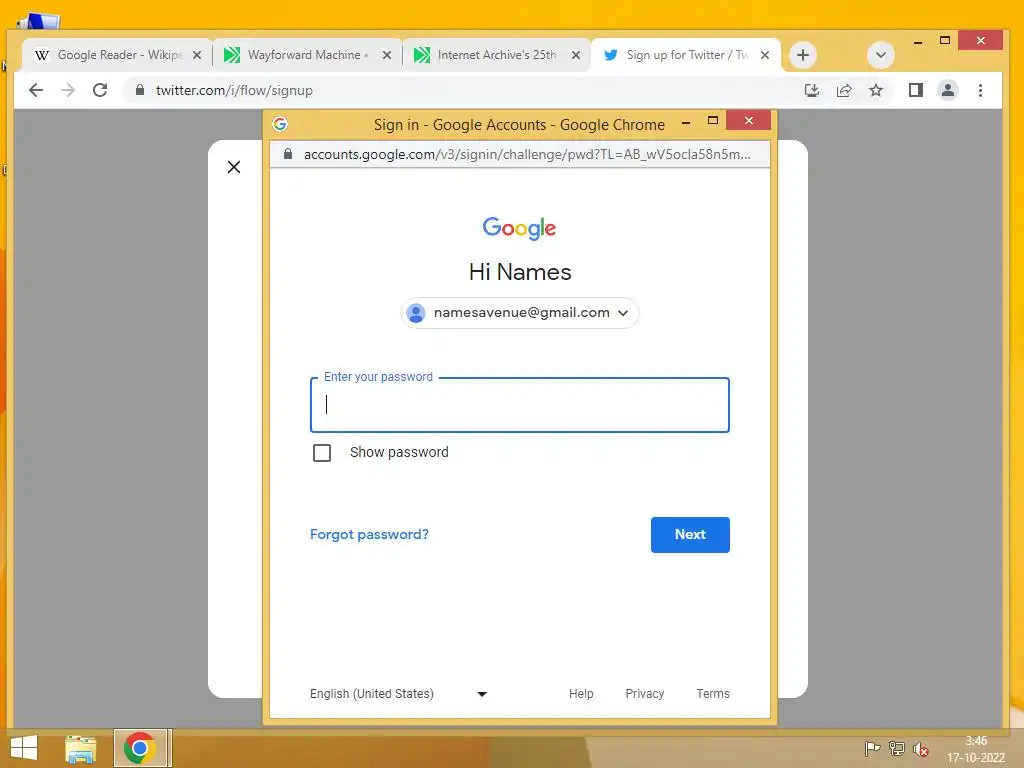The image size is (1024, 768).
Task: Open Action Center flag in tray
Action: [872, 749]
